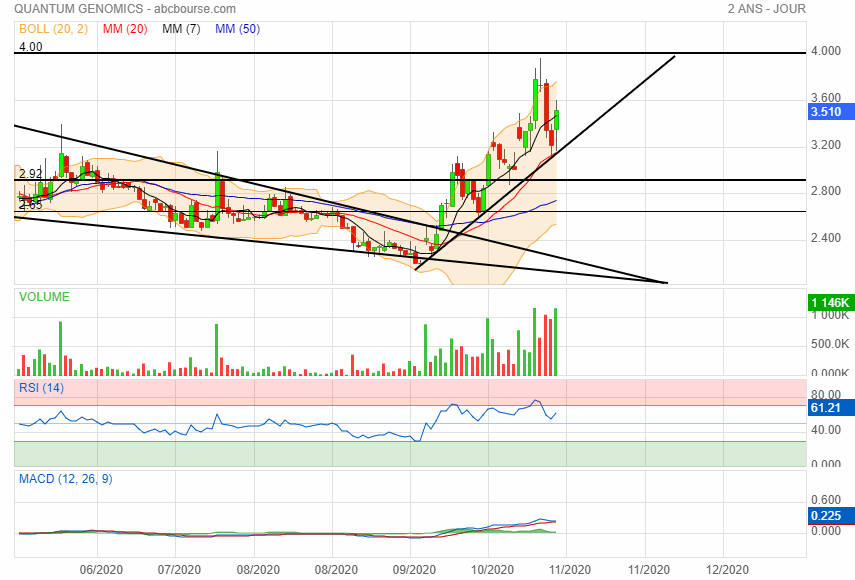
Task: Click the 40.00 RSI axis value
Action: click(826, 430)
